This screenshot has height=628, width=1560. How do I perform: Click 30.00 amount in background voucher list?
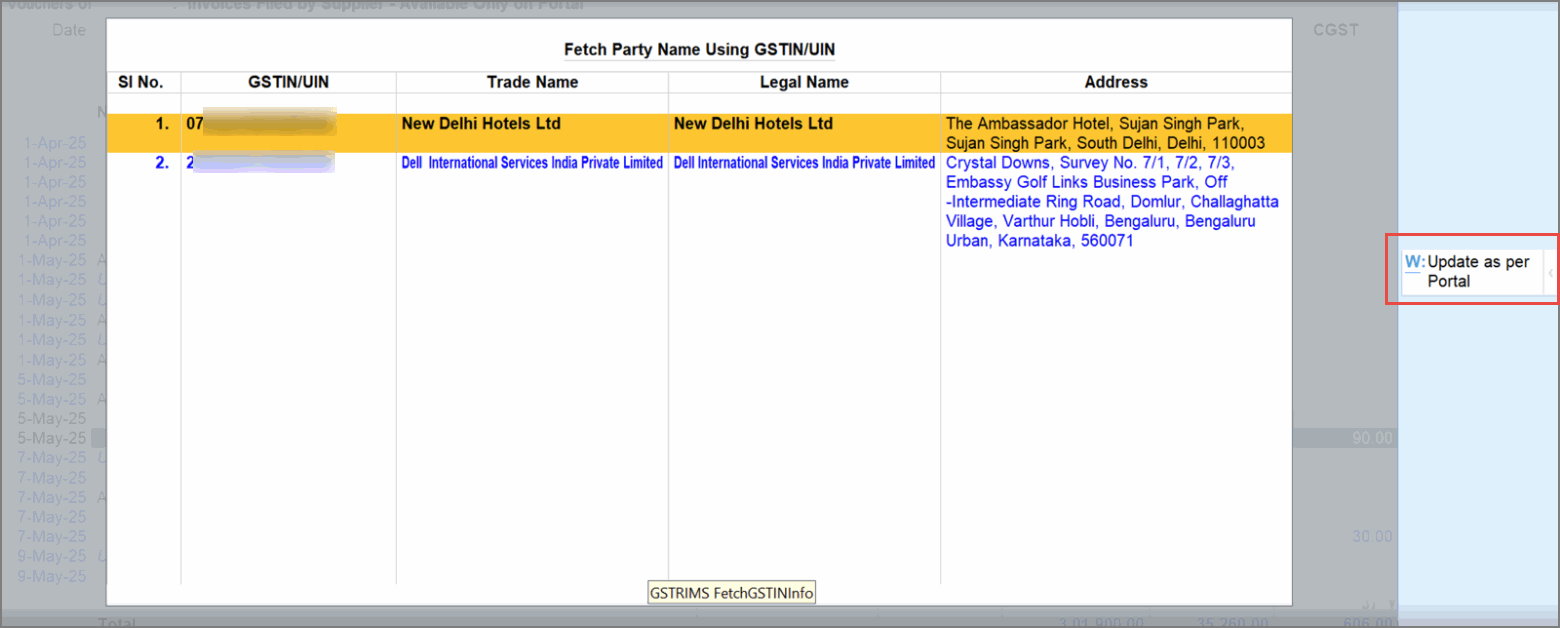click(1372, 536)
